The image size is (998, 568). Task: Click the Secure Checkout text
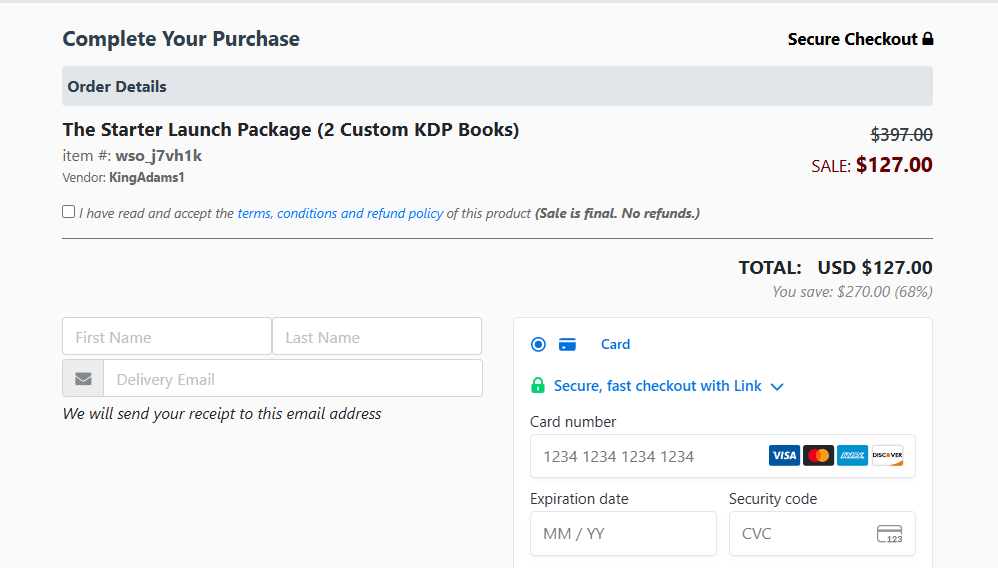(x=852, y=39)
